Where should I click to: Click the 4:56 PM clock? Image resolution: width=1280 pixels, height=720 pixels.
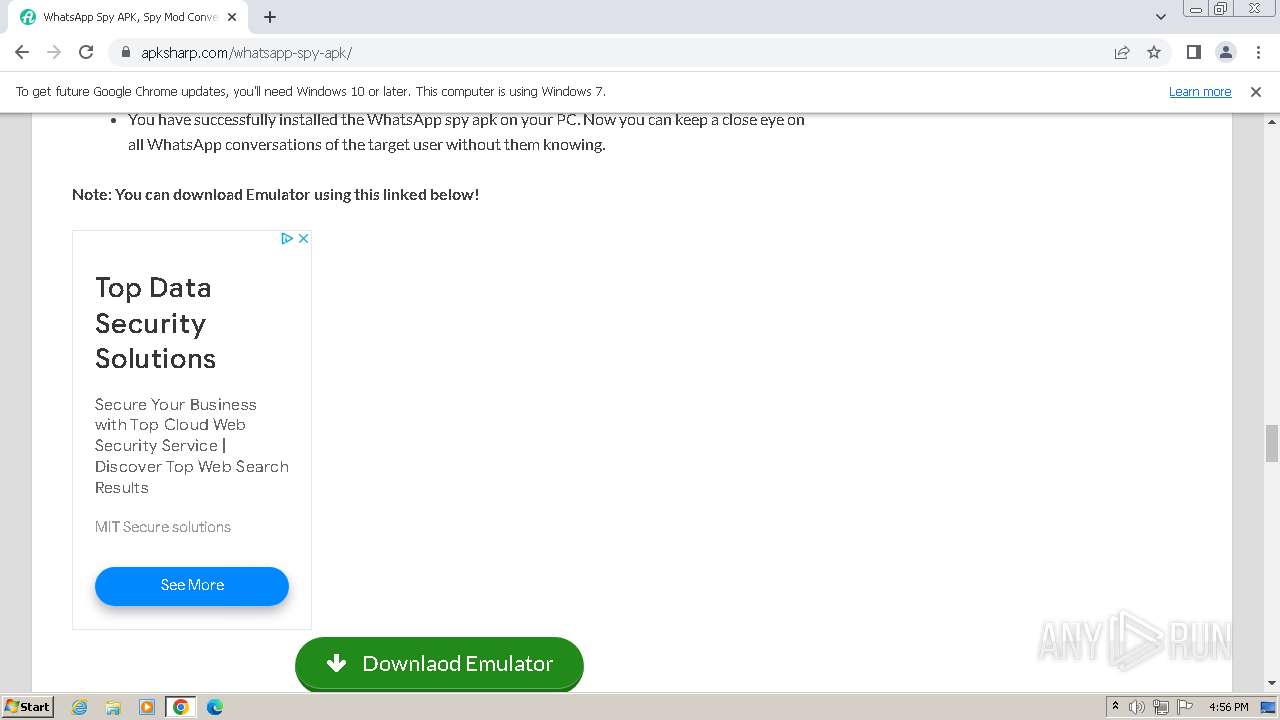tap(1229, 707)
